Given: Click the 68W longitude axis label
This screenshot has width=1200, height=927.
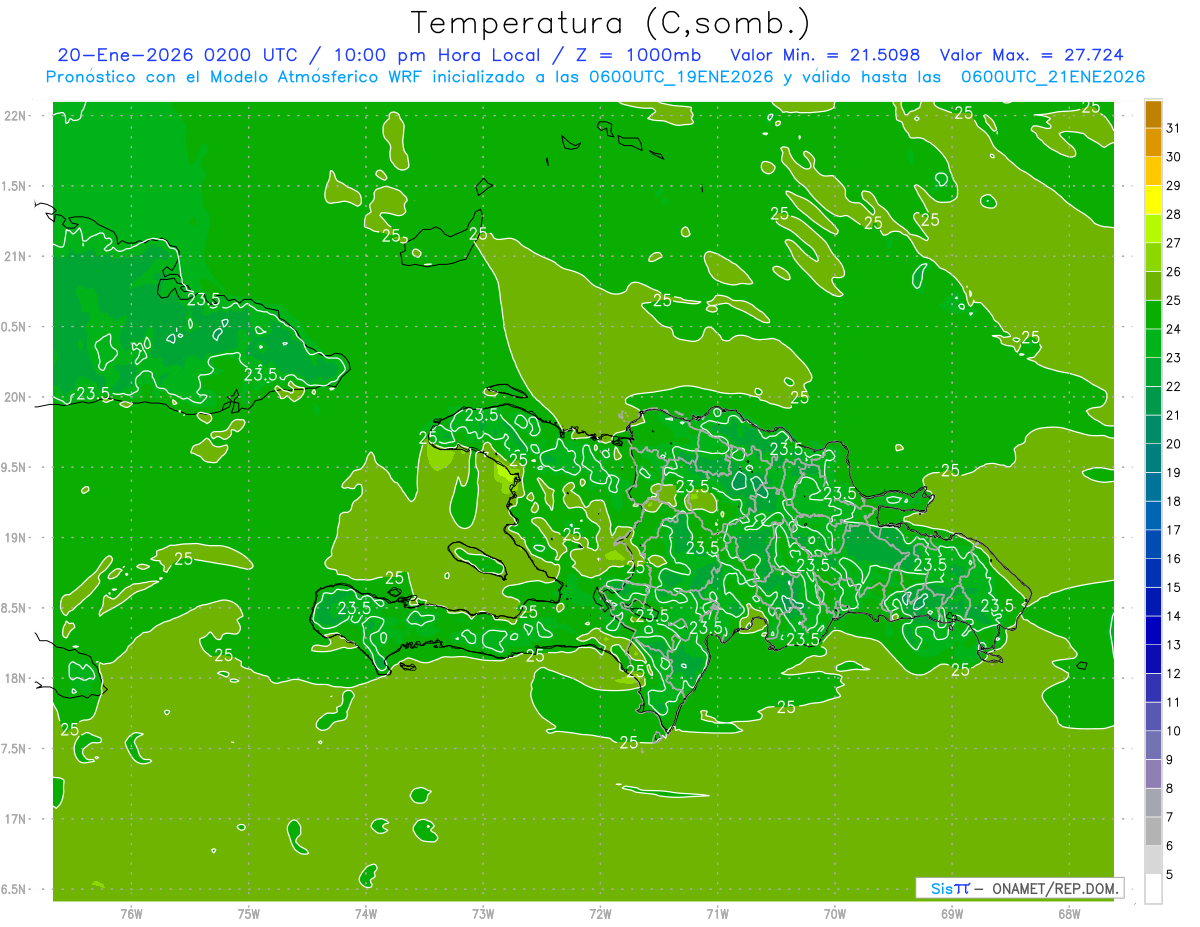Looking at the screenshot, I should click(x=1069, y=913).
